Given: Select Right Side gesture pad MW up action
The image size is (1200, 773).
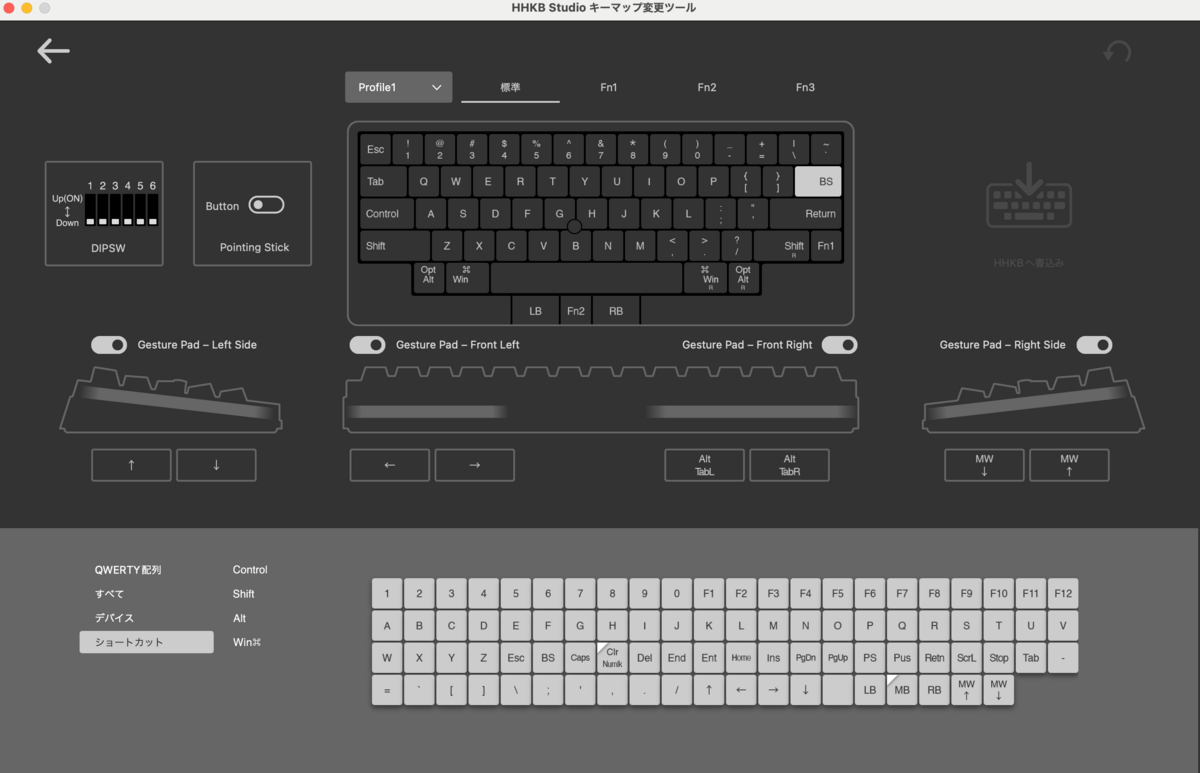Looking at the screenshot, I should point(1069,465).
